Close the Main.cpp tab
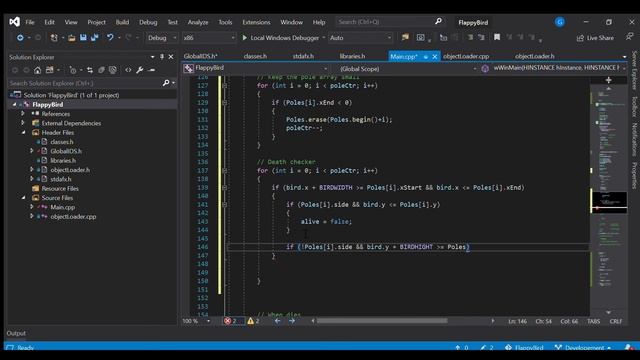Screen dimensions: 640x360 (x=435, y=57)
